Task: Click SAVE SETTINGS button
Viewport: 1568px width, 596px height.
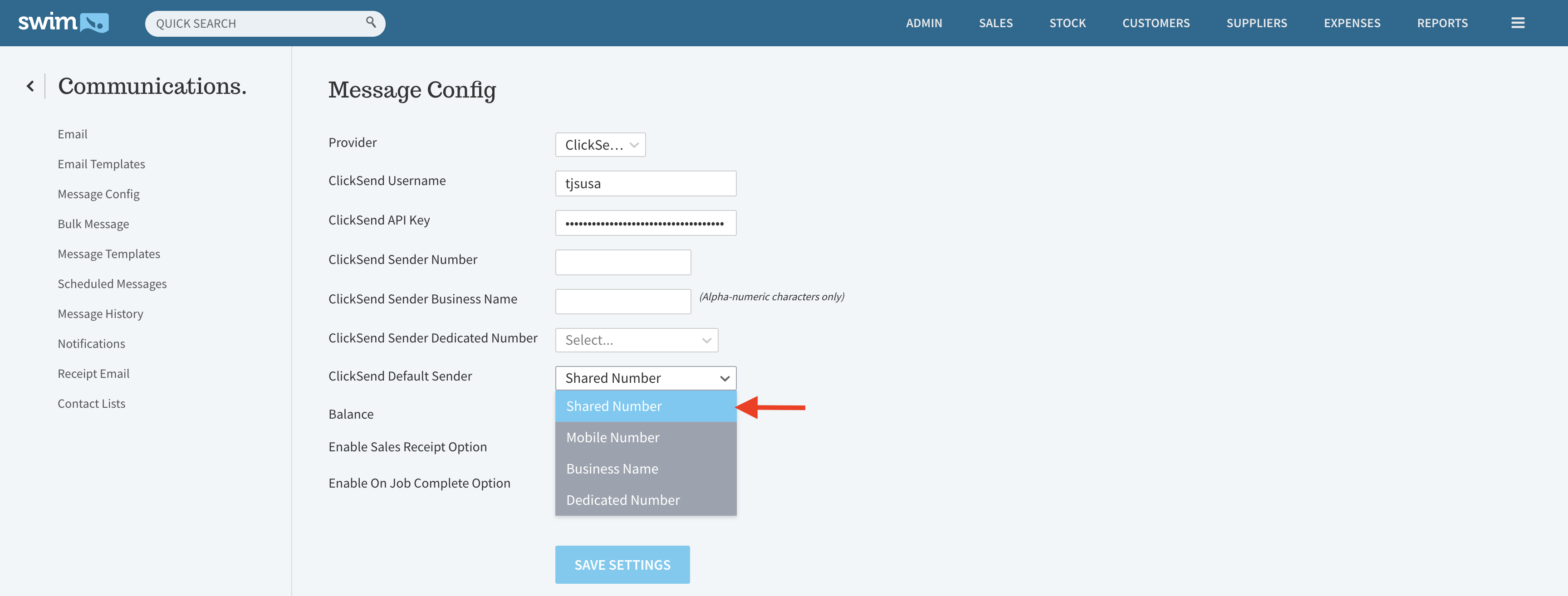Action: 622,564
